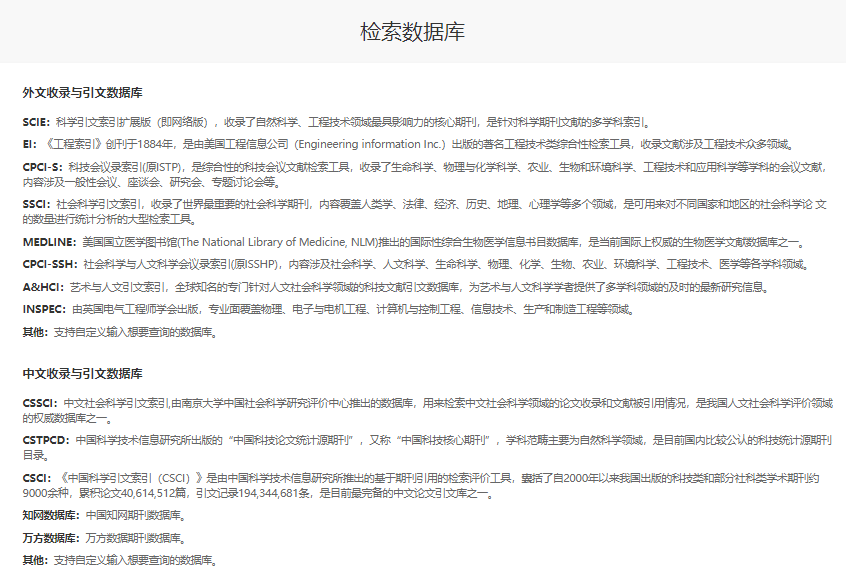Click the SCIE label
The image size is (846, 587).
coord(36,122)
